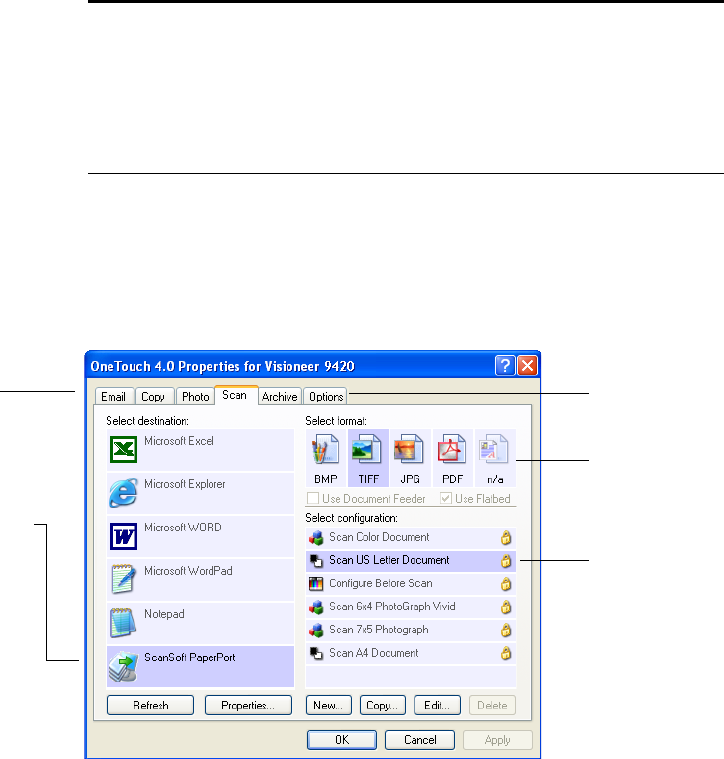This screenshot has height=759, width=724.
Task: Select 'ScanSoft PaperPort' destination text
Action: 190,657
